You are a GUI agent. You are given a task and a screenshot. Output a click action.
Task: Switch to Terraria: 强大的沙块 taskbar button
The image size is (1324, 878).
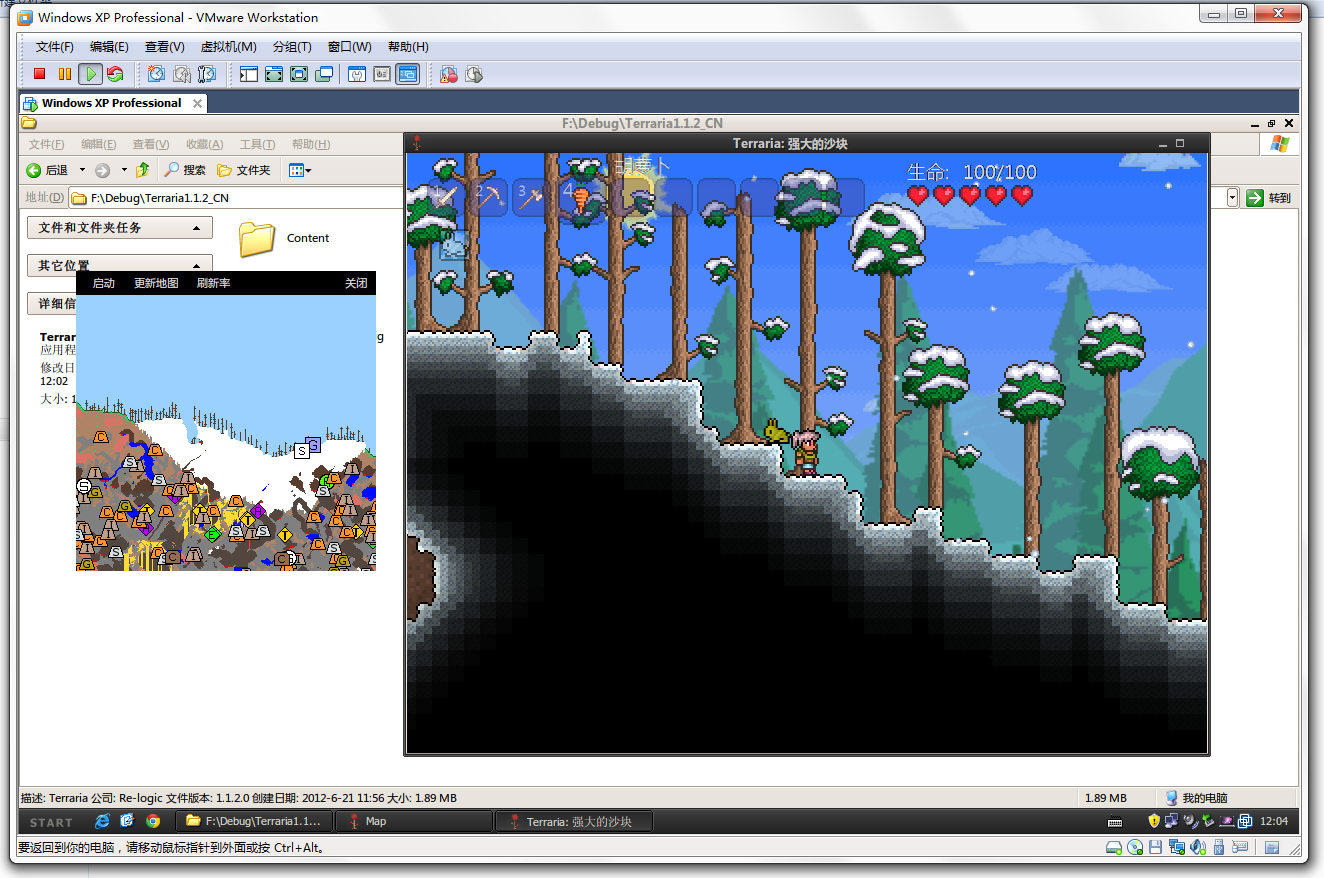tap(574, 821)
